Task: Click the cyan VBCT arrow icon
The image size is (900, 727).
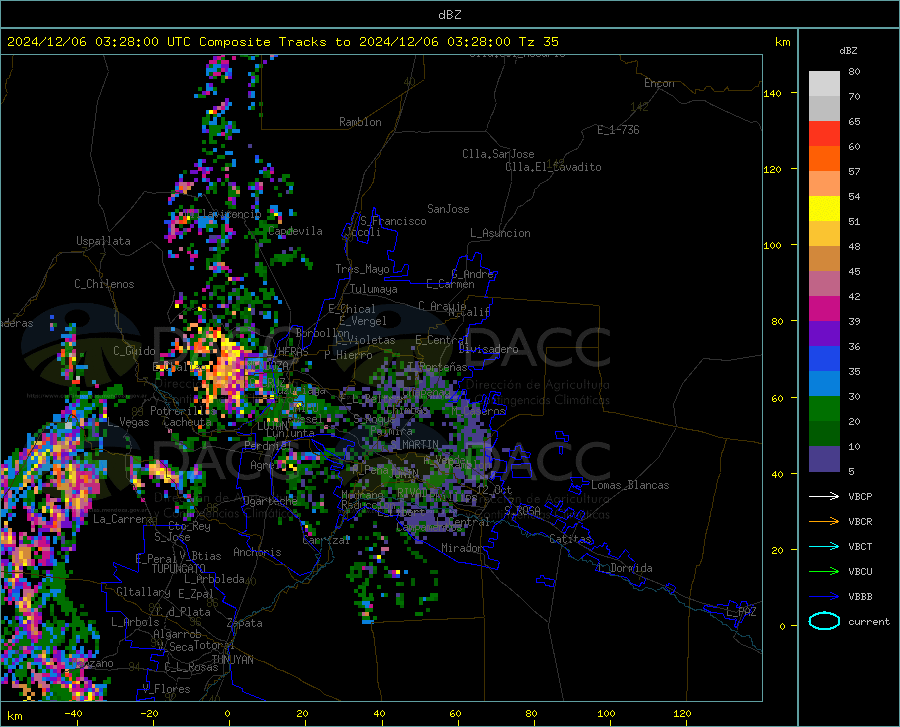Action: (x=824, y=546)
